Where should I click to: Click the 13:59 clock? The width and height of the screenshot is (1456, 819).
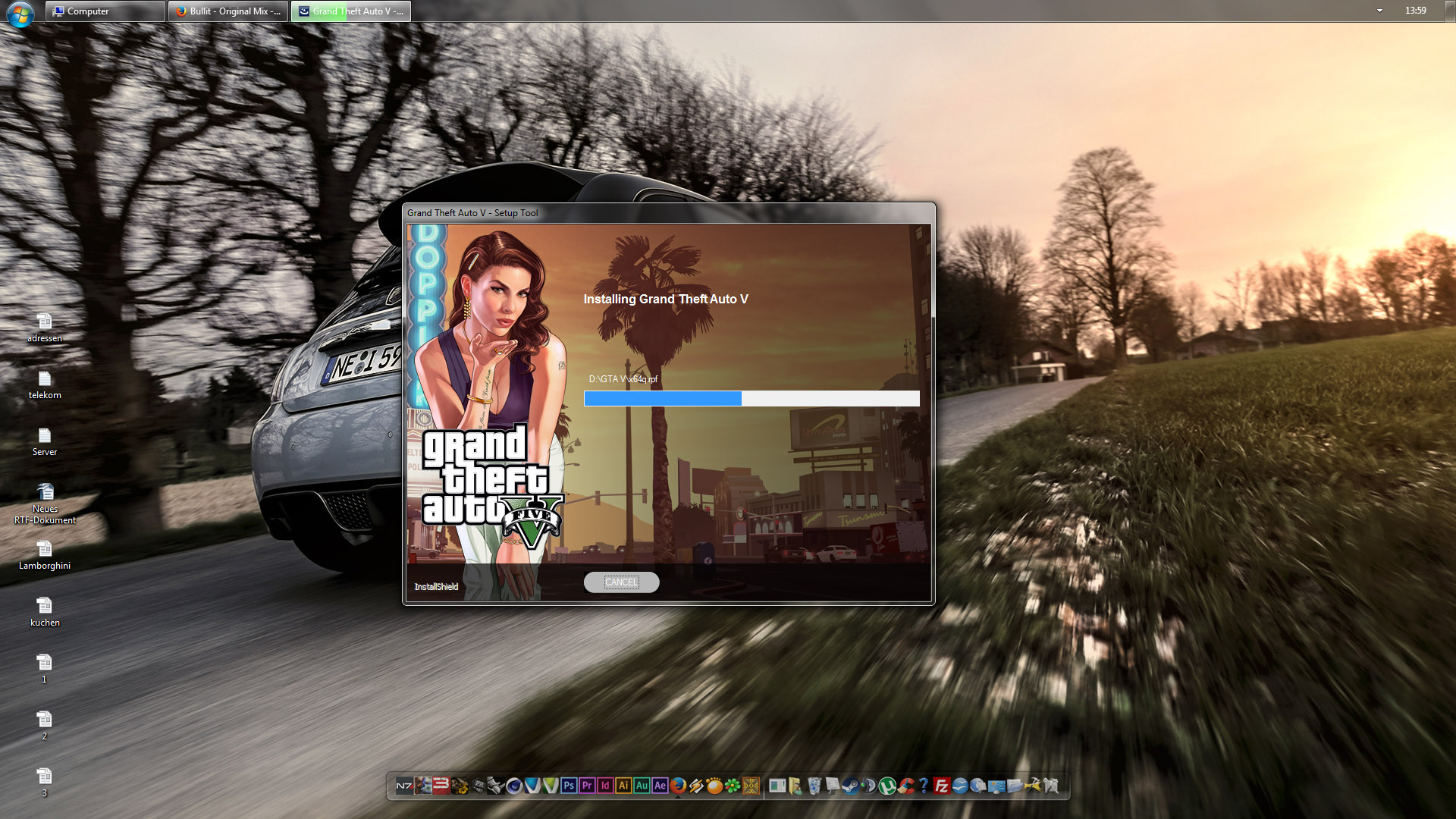[1415, 11]
